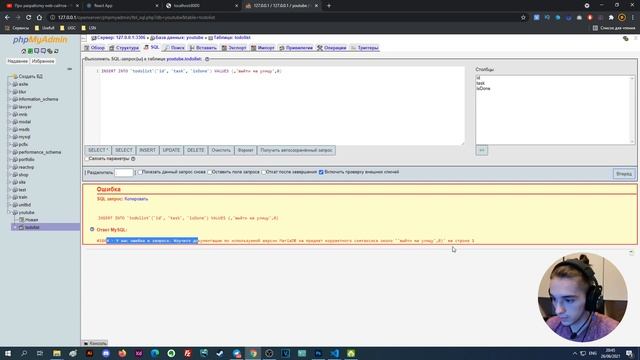Expand the performance_schema database

coord(10,152)
